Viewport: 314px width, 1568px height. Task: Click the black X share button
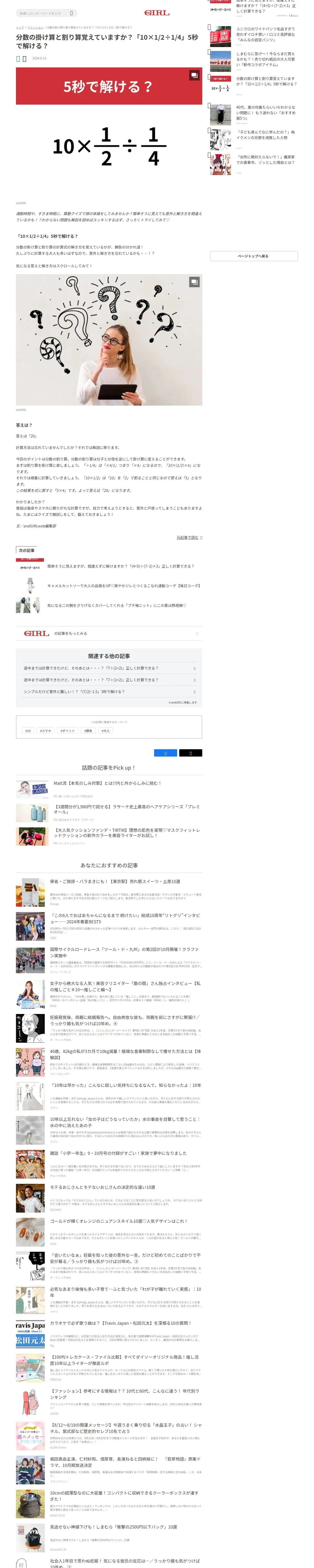coord(190,753)
